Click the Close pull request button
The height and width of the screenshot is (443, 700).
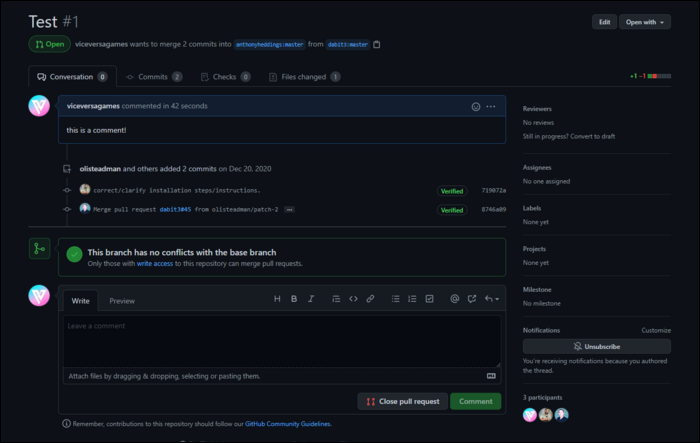click(403, 401)
